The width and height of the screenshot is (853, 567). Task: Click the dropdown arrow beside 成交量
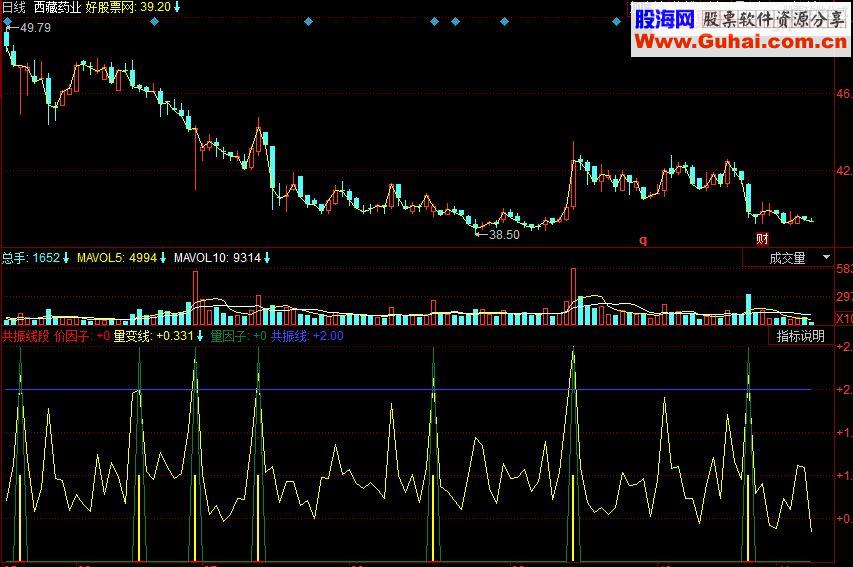click(x=826, y=257)
